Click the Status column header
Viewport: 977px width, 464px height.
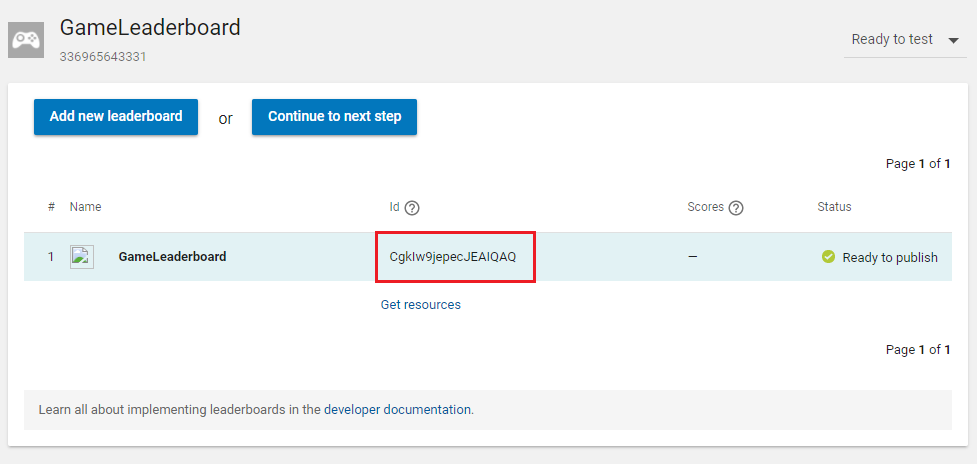coord(834,207)
